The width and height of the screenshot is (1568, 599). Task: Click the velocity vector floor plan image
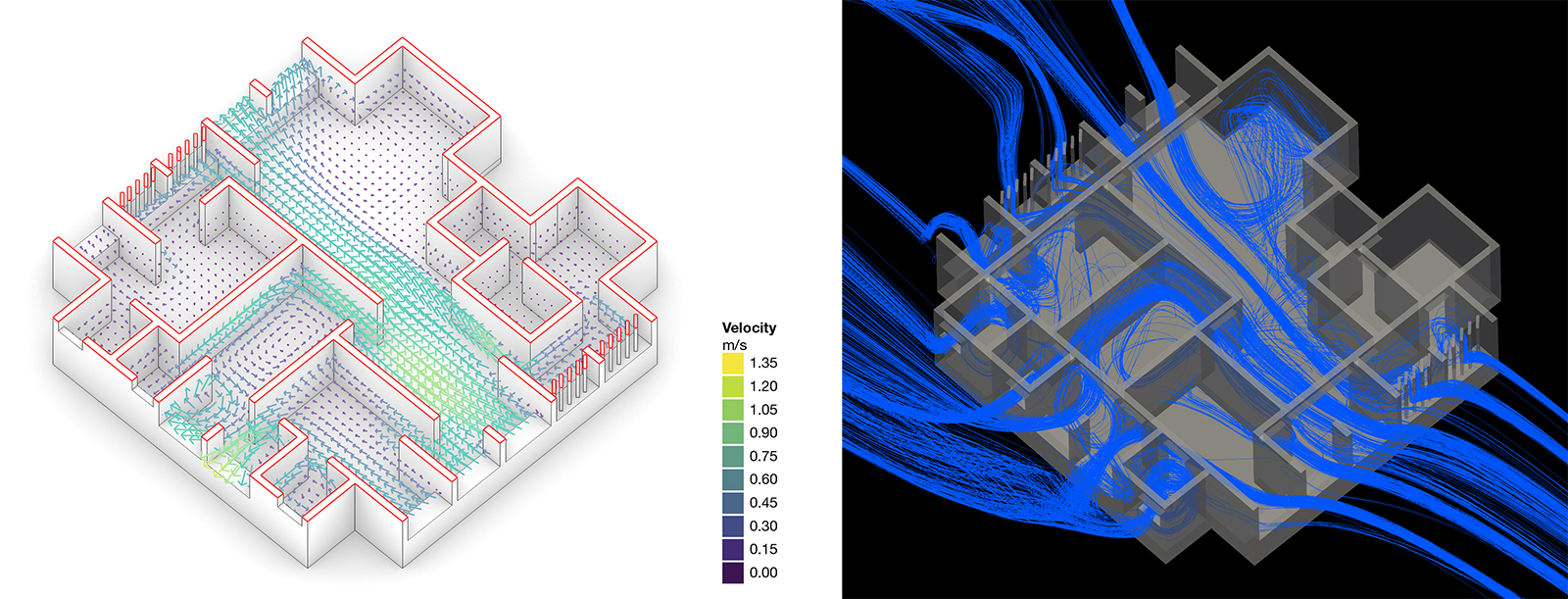coord(355,302)
